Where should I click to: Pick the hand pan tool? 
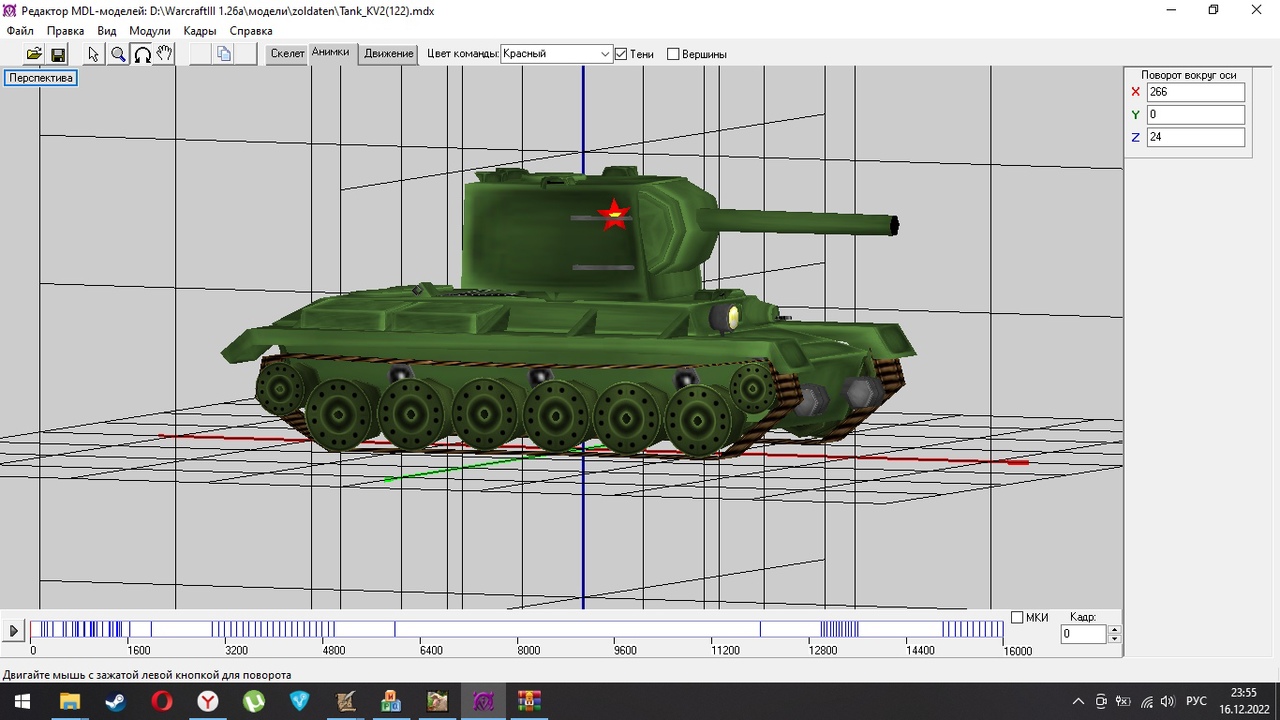pos(165,54)
